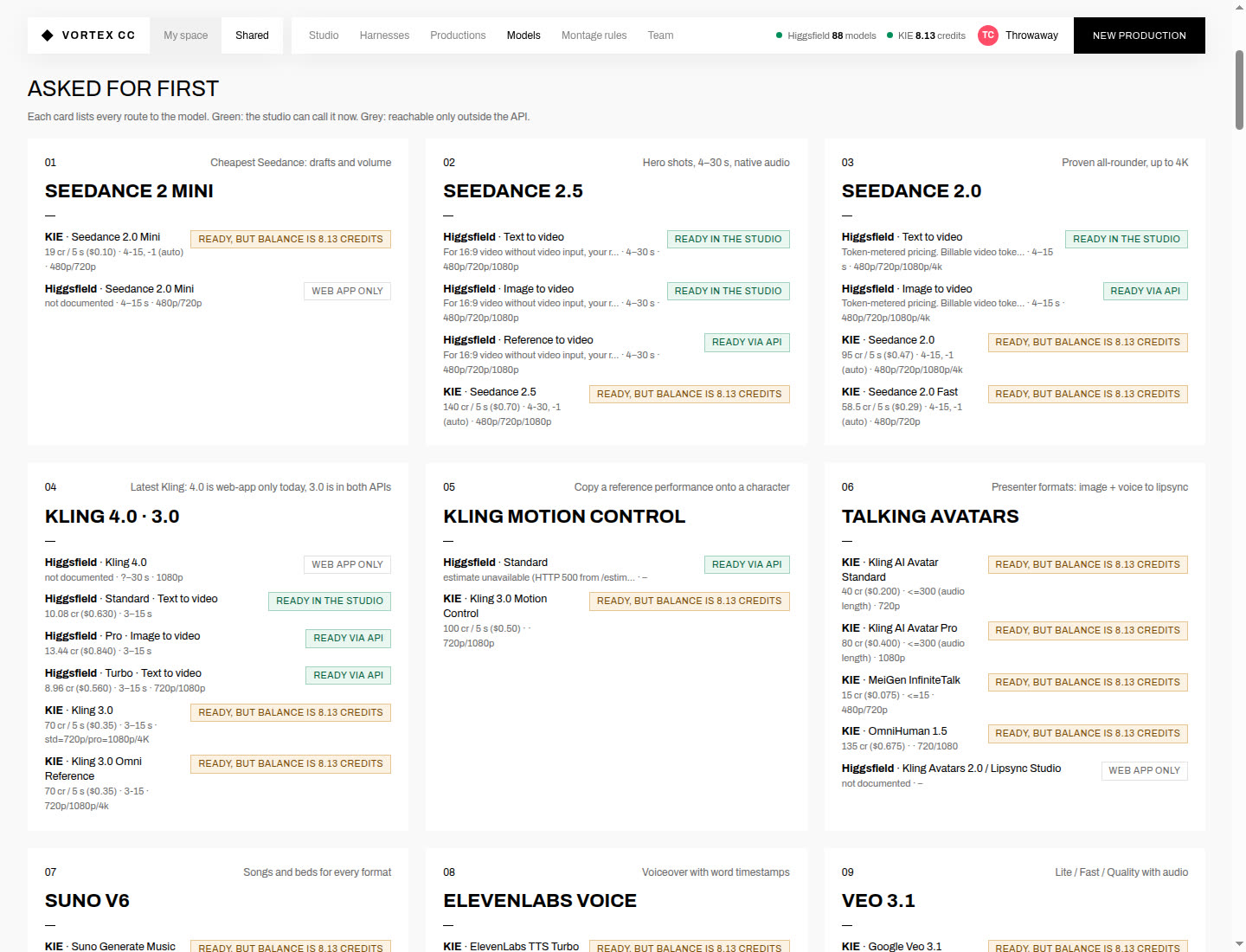1246x952 pixels.
Task: Click the Talking Avatars card title
Action: [930, 517]
